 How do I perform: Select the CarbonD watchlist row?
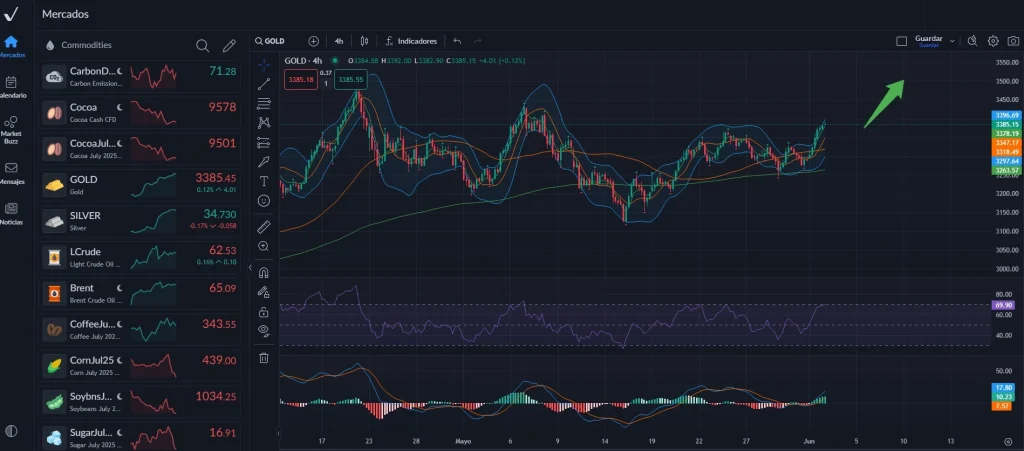(140, 77)
